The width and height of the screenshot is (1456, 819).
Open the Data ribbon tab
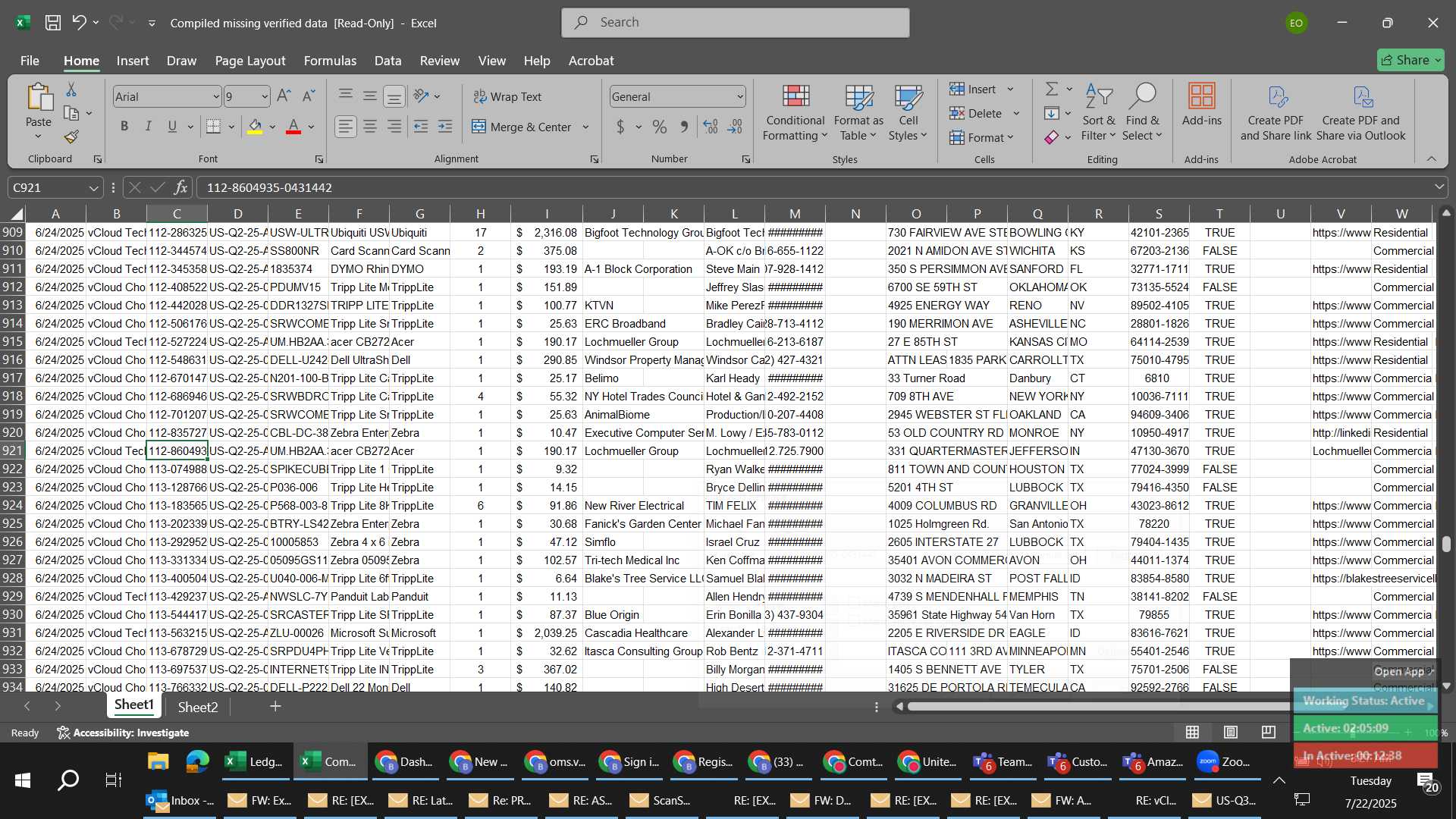coord(388,61)
